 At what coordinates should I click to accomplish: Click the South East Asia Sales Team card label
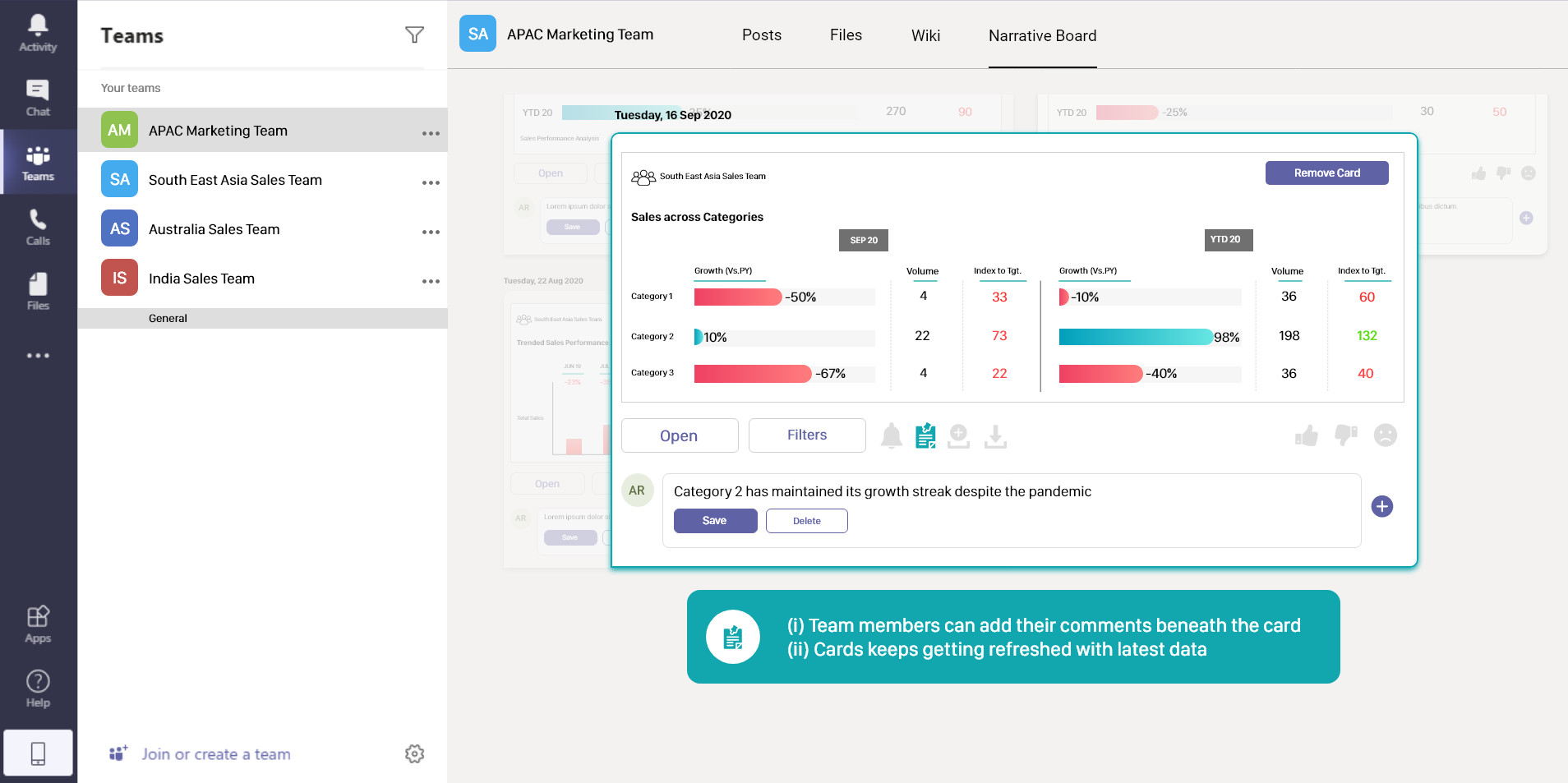[713, 176]
